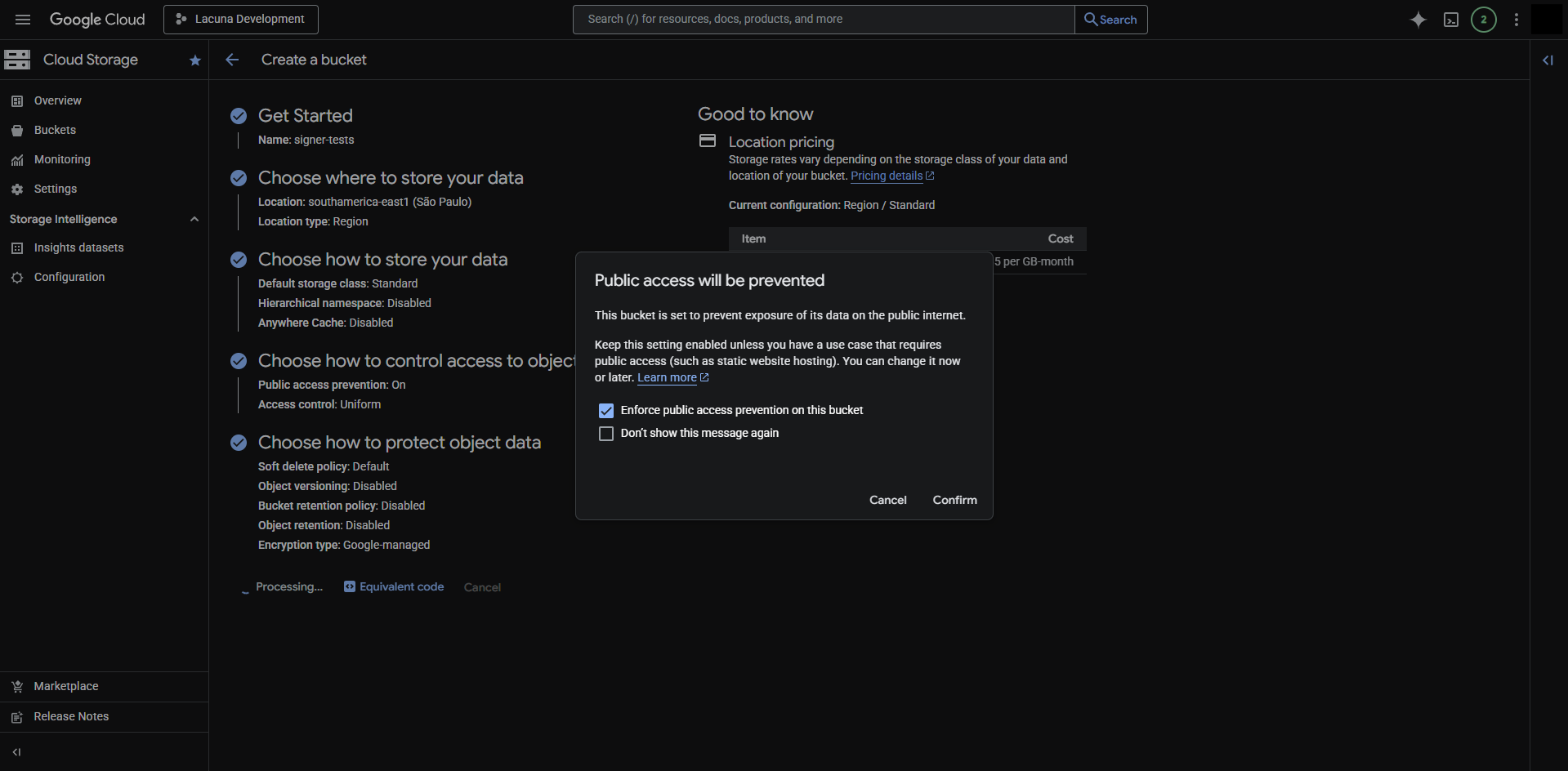Screen dimensions: 1568x771
Task: Collapse the left sidebar navigation
Action: 16,752
